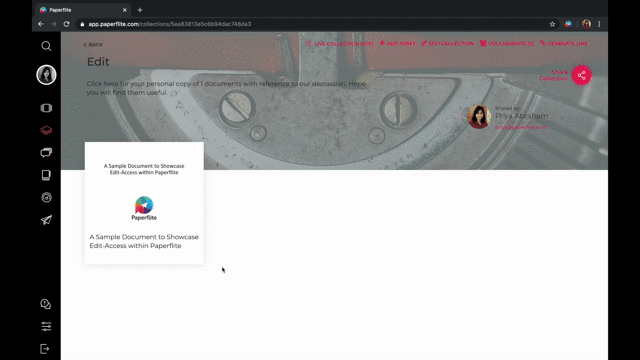Click Priya Abraham's email address link
Viewport: 640px width, 360px height.
tap(520, 127)
